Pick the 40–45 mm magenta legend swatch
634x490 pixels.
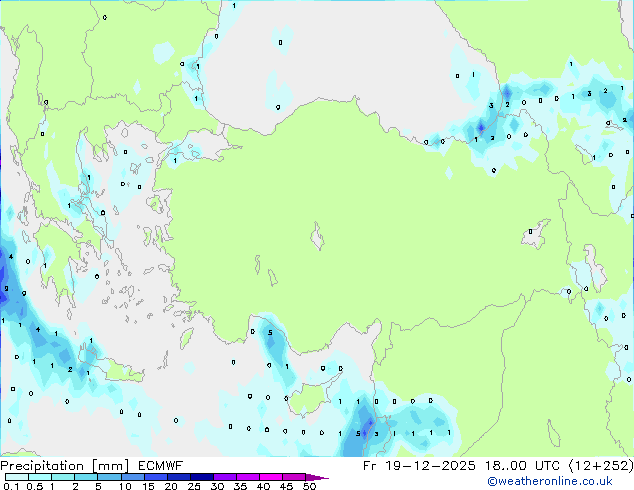click(x=271, y=477)
